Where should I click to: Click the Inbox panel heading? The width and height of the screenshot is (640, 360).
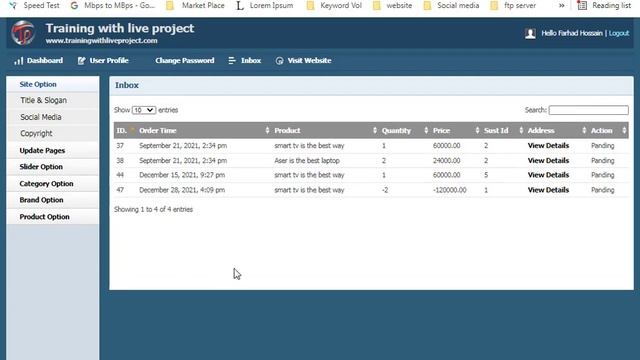click(x=127, y=85)
